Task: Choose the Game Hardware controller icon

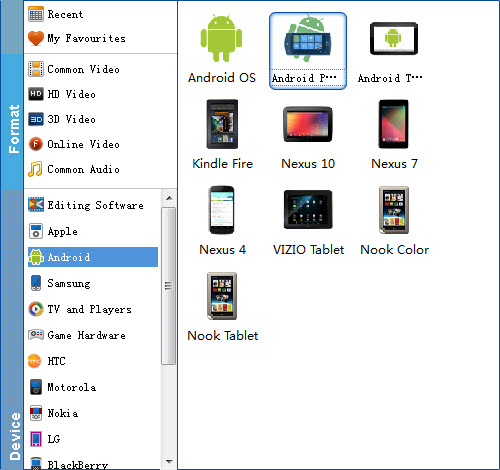Action: (36, 335)
